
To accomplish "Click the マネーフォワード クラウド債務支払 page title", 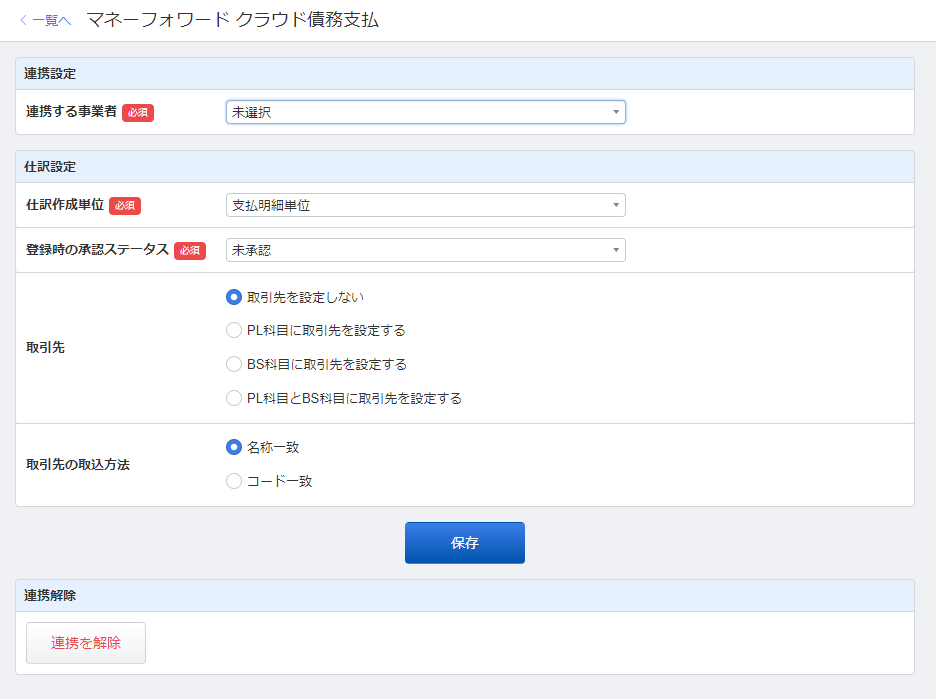I will click(x=233, y=20).
